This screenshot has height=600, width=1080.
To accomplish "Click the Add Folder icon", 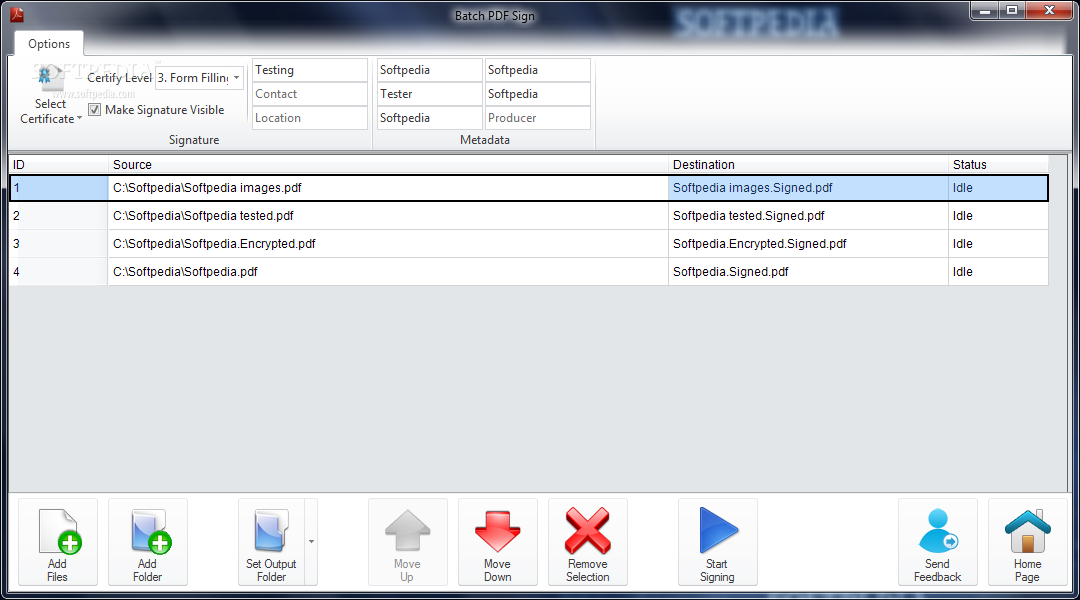I will 150,531.
